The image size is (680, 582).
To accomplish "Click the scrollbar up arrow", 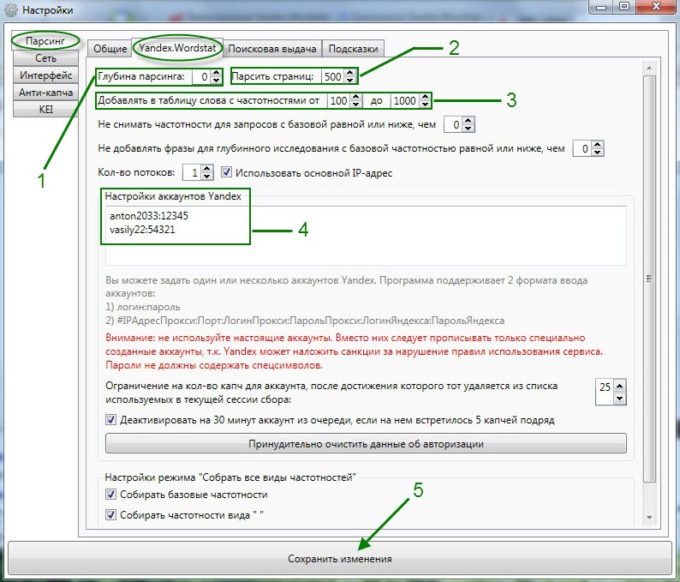I will 649,68.
